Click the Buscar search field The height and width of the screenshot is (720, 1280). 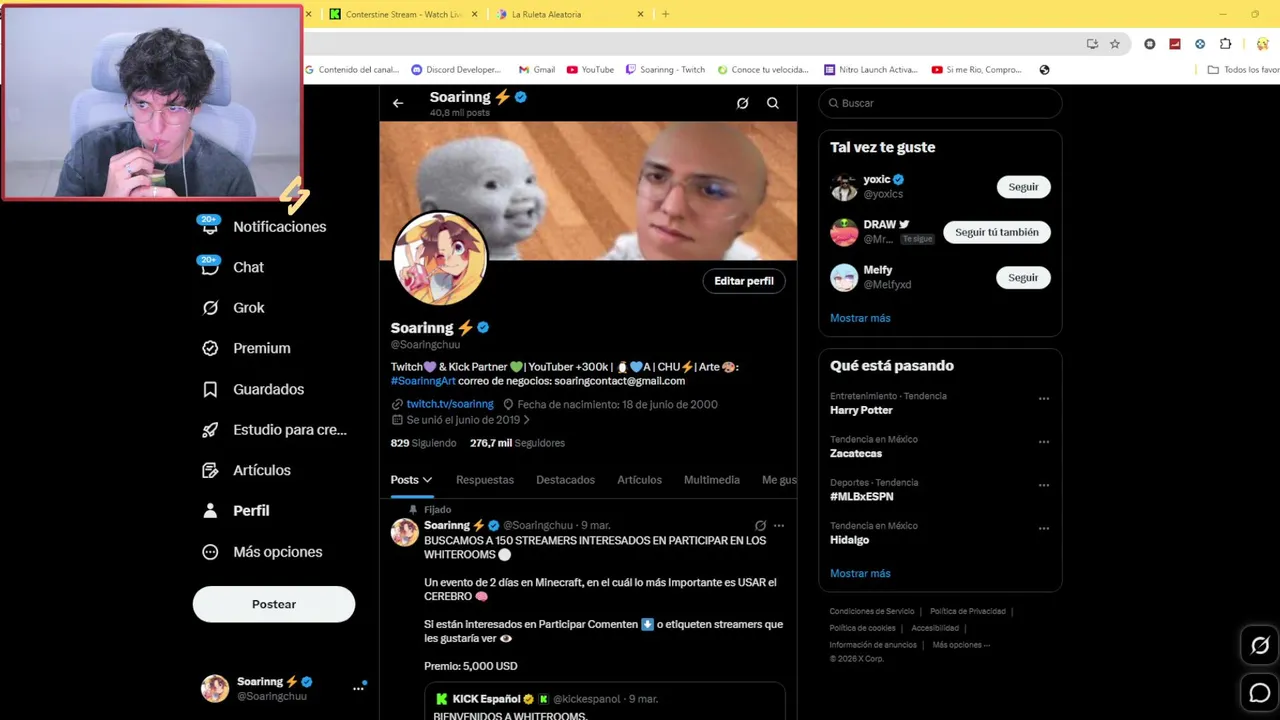coord(940,103)
